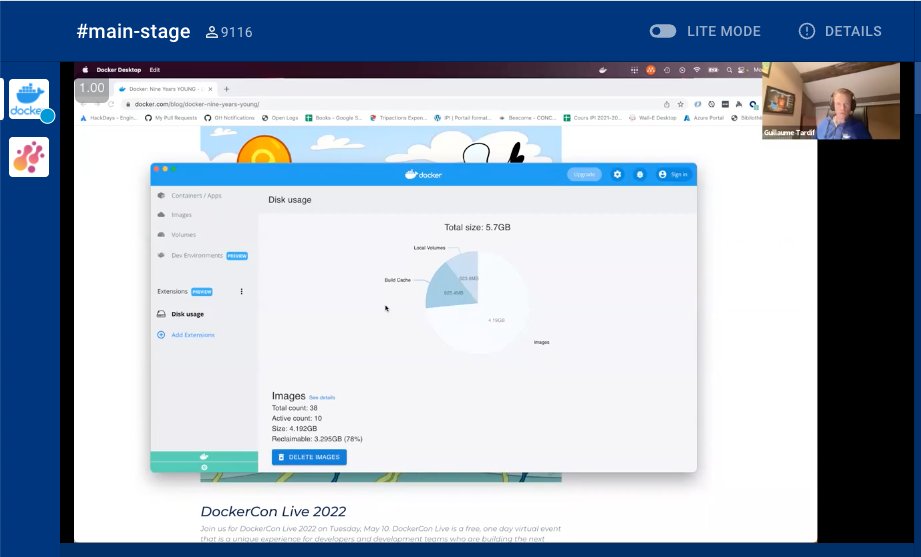Open the My Pull Requests bookmark
The width and height of the screenshot is (921, 557).
[171, 118]
